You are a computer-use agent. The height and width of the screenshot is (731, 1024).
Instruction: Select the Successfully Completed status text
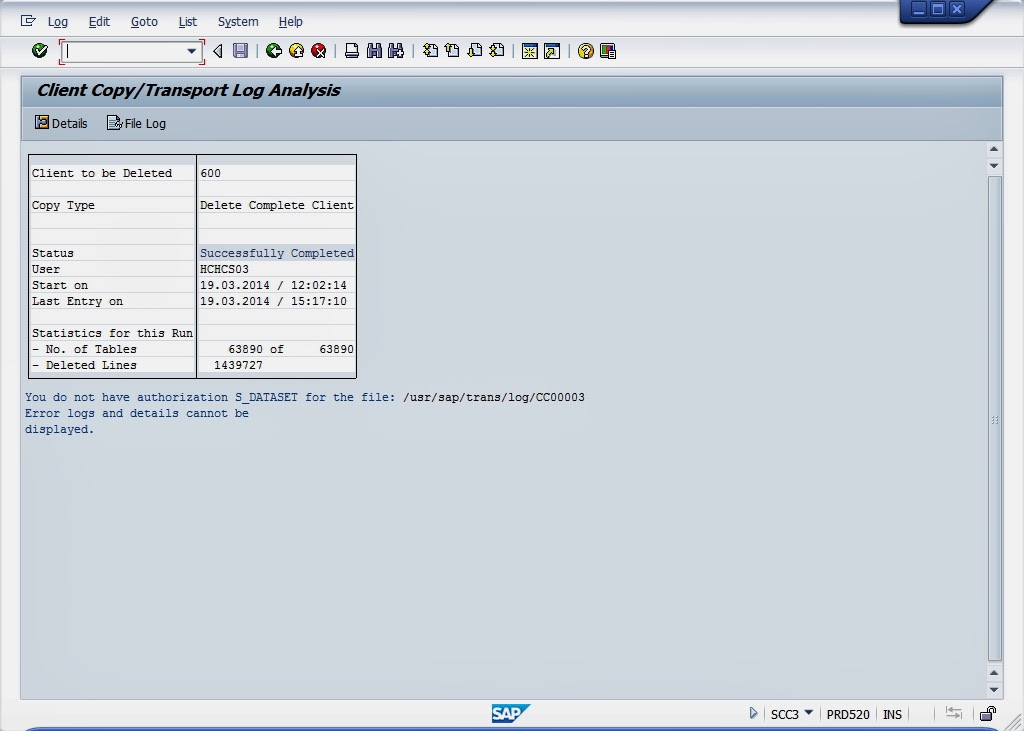[276, 253]
